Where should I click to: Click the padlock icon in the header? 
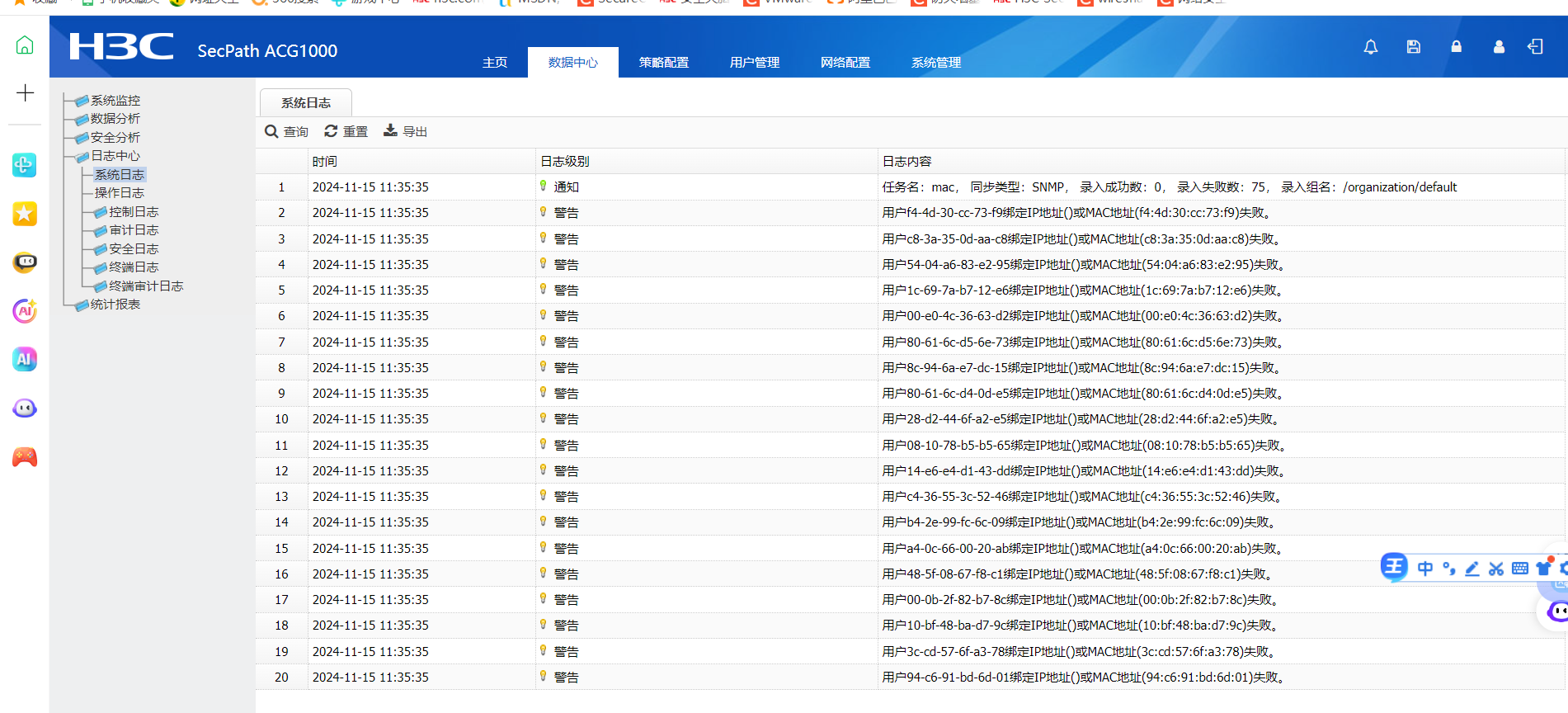(x=1457, y=47)
